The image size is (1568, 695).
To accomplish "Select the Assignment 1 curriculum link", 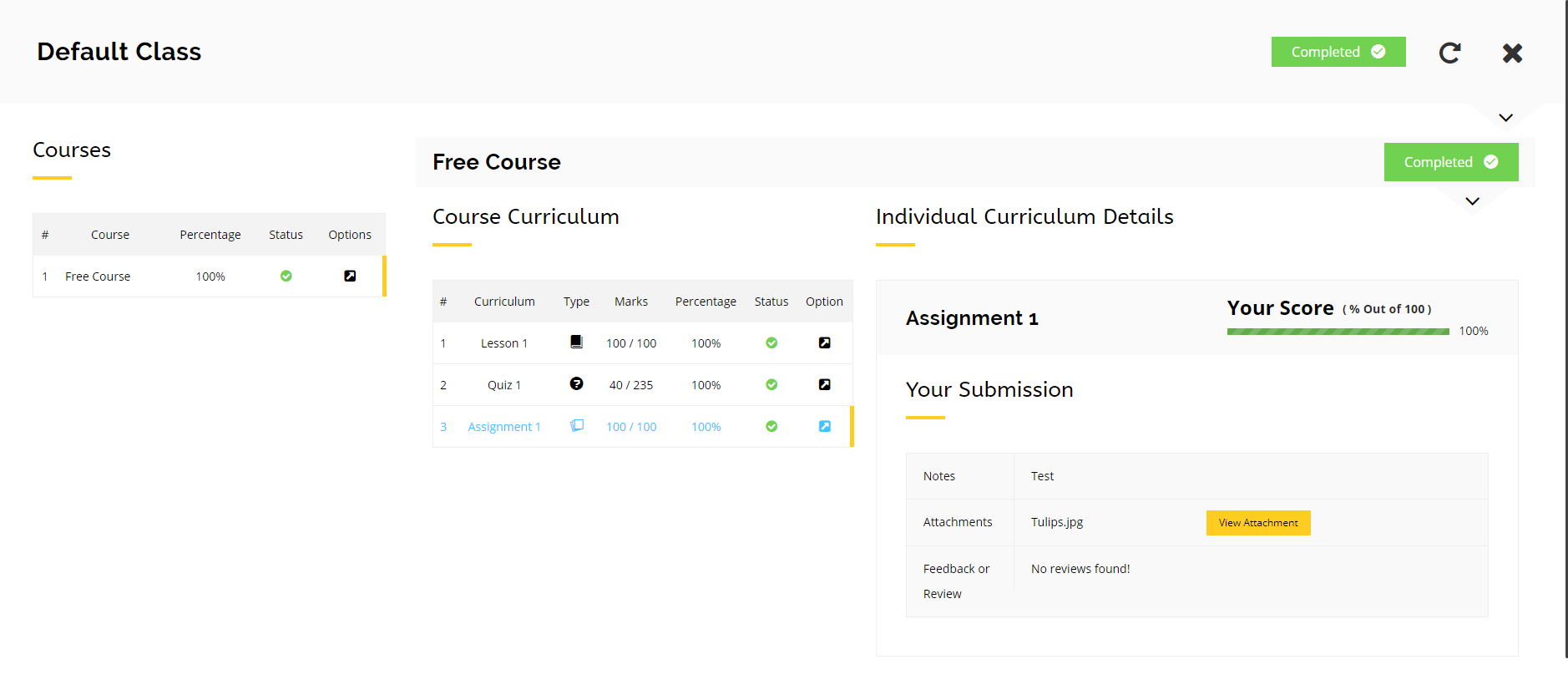I will tap(503, 427).
